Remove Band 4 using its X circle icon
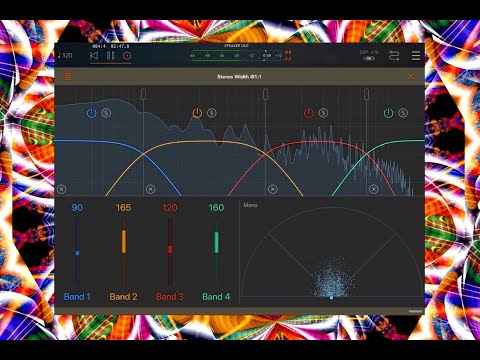Viewport: 480px width, 360px height. [x=374, y=189]
